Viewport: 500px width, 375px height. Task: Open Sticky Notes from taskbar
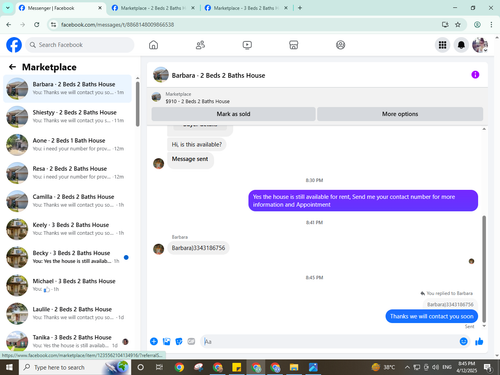coord(237,367)
